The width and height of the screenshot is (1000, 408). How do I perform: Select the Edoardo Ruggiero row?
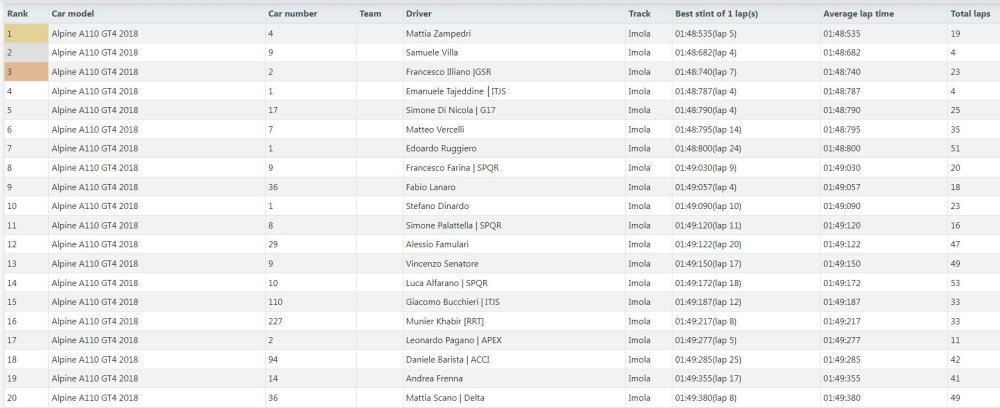click(502, 149)
